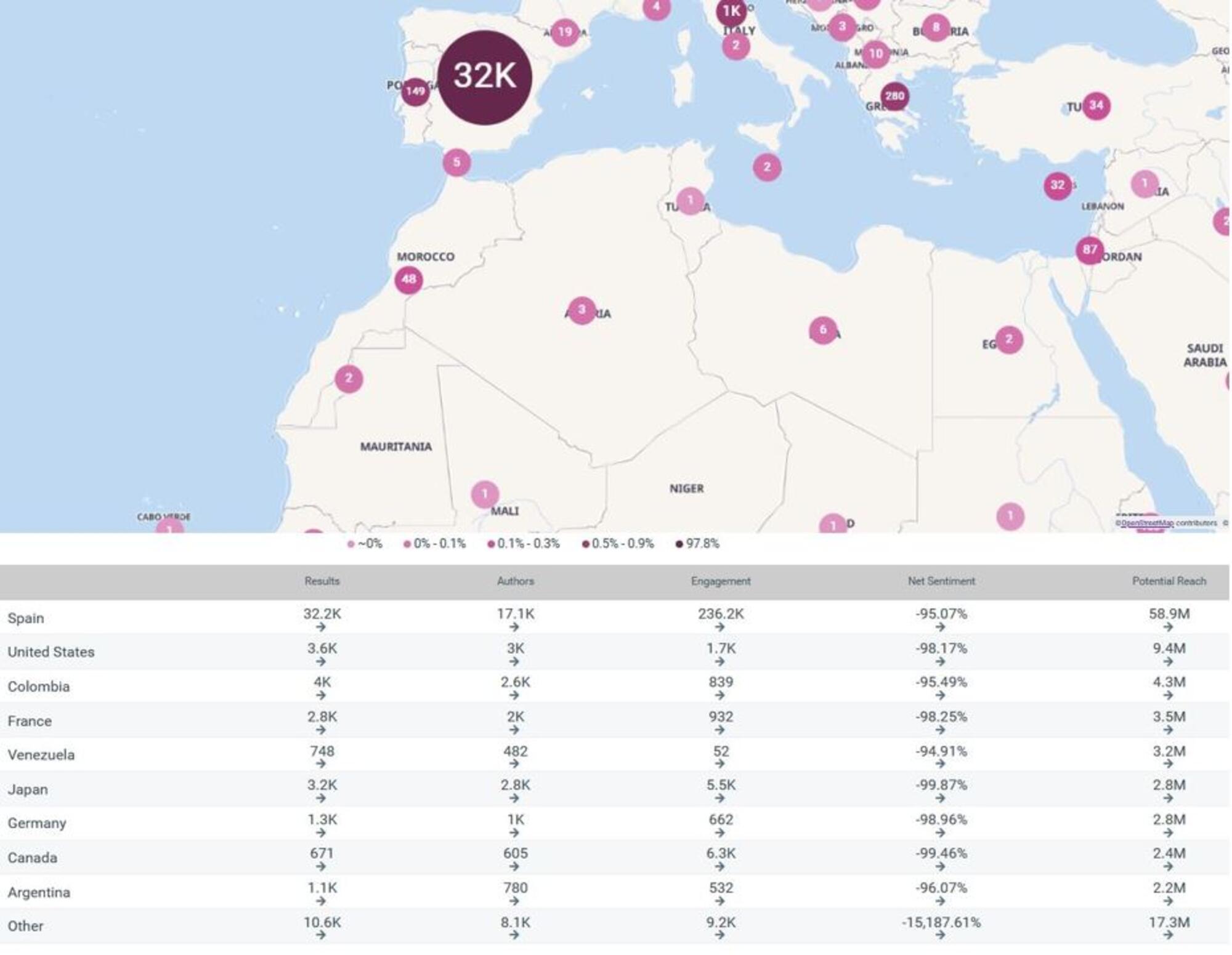The image size is (1232, 955).
Task: Select the 32 marker near Cyprus
Action: pyautogui.click(x=1058, y=185)
